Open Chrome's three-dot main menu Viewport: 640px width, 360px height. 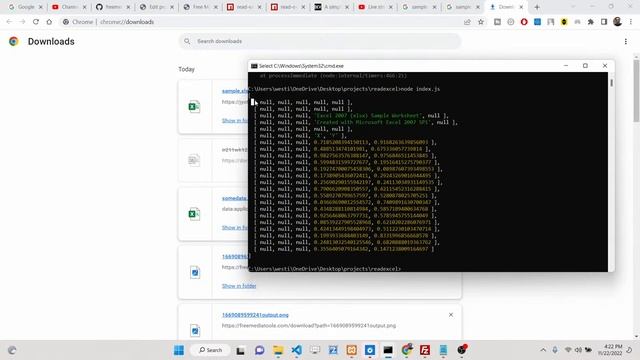(631, 22)
